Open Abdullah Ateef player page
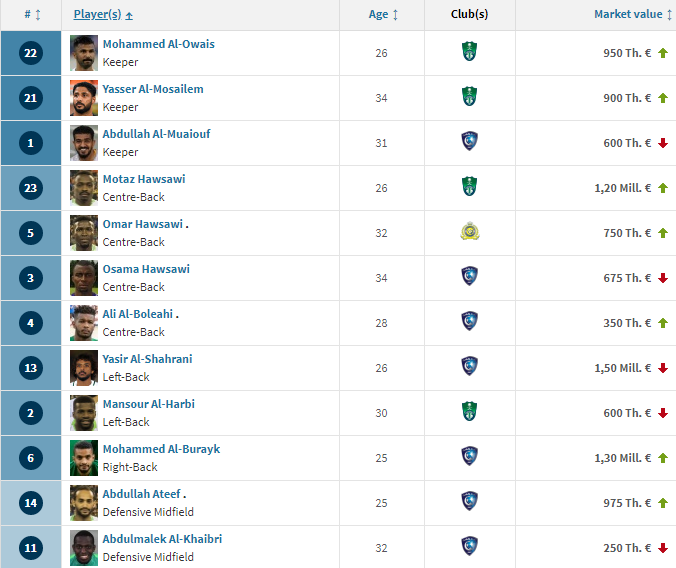Viewport: 676px width, 568px height. pos(141,494)
